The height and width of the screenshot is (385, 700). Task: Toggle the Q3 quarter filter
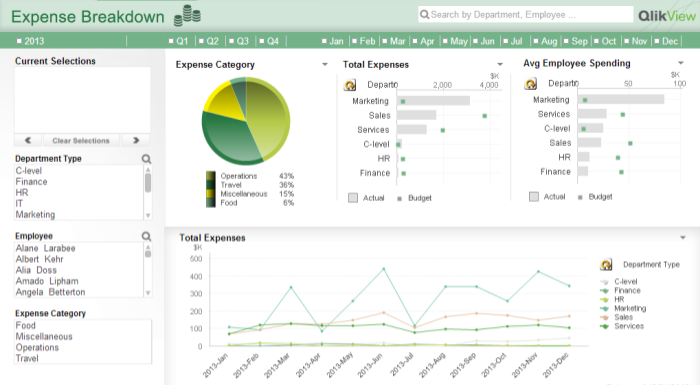click(239, 41)
